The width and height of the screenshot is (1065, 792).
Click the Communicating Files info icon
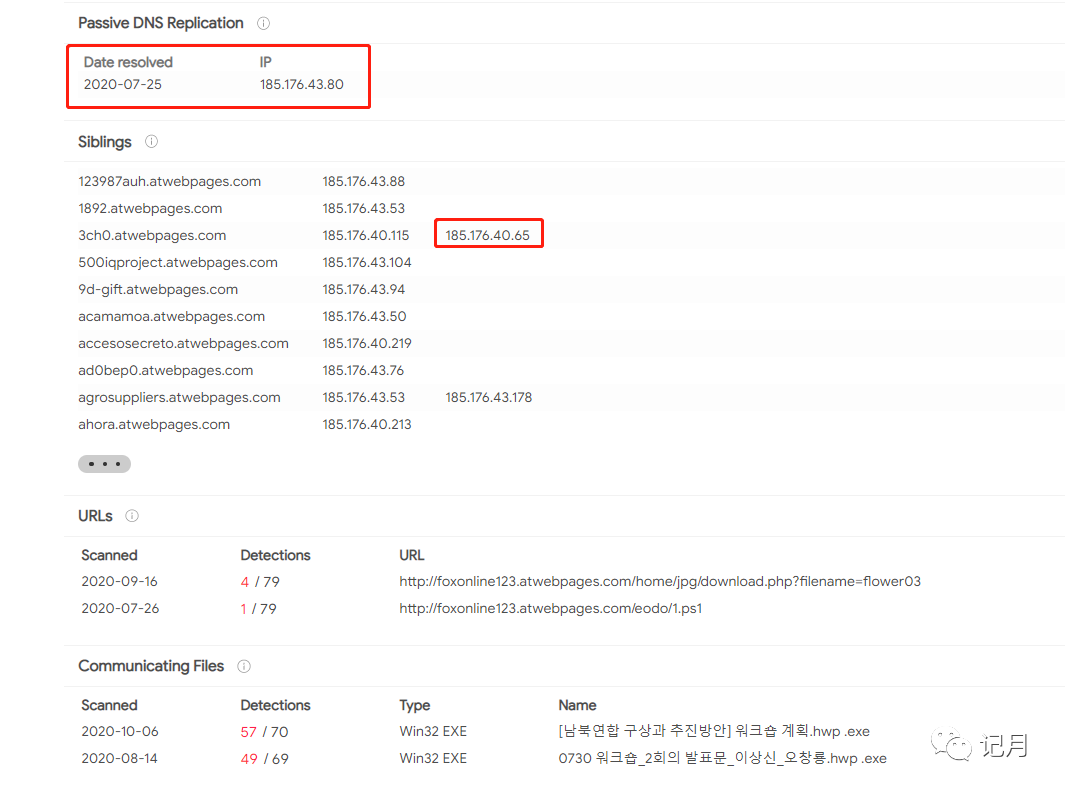click(x=244, y=666)
